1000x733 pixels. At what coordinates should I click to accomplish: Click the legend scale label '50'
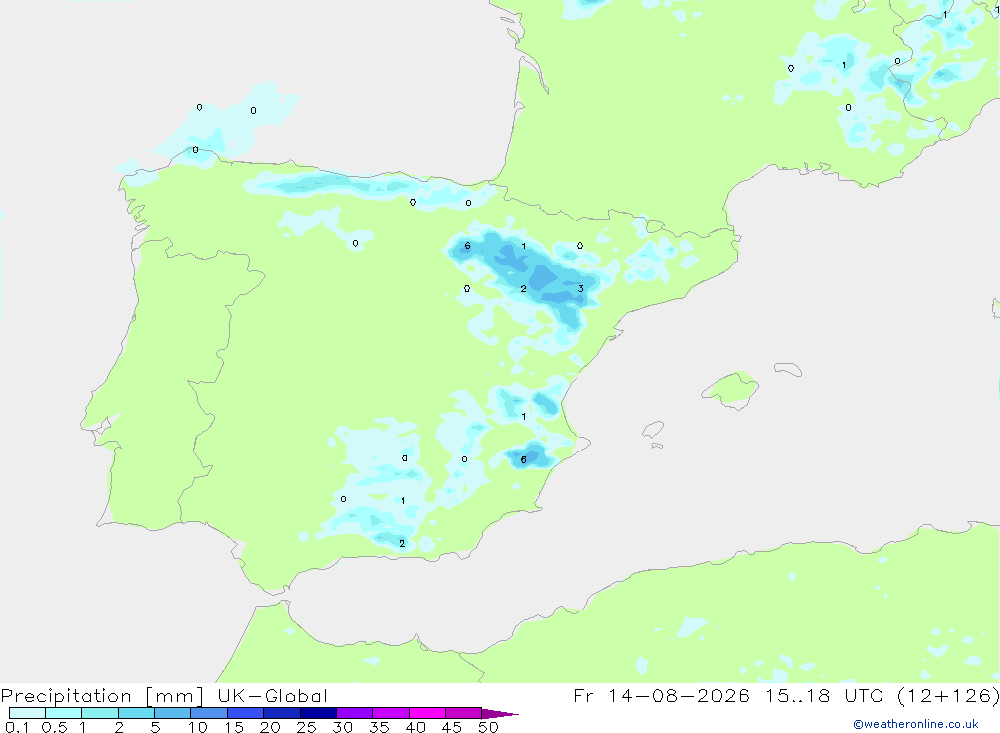pyautogui.click(x=489, y=727)
